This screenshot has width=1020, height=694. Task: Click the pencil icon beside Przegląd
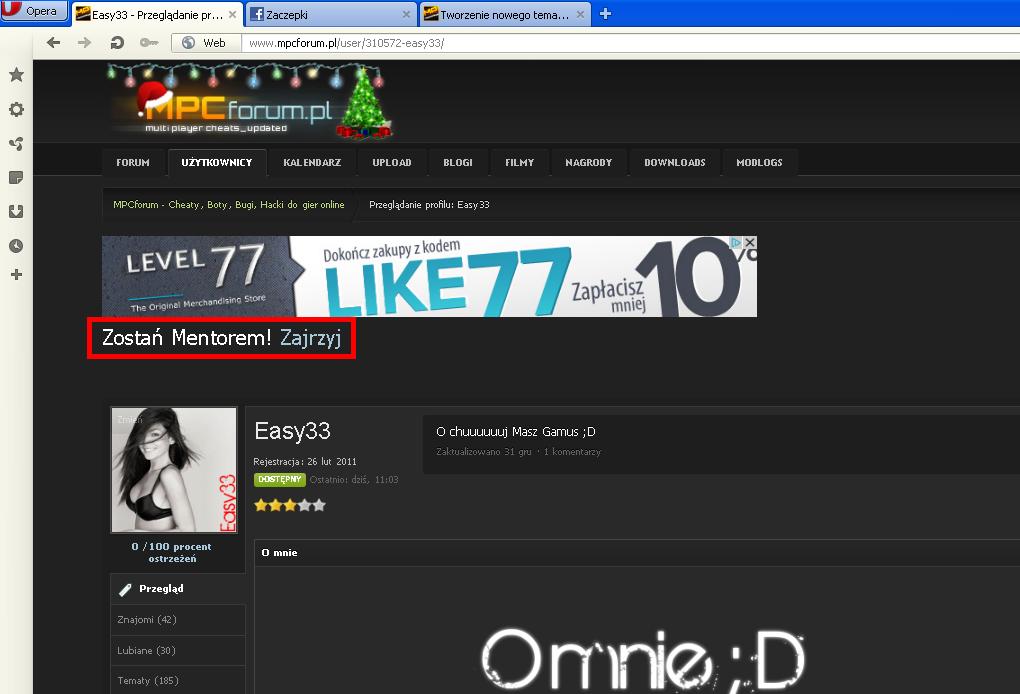point(126,589)
